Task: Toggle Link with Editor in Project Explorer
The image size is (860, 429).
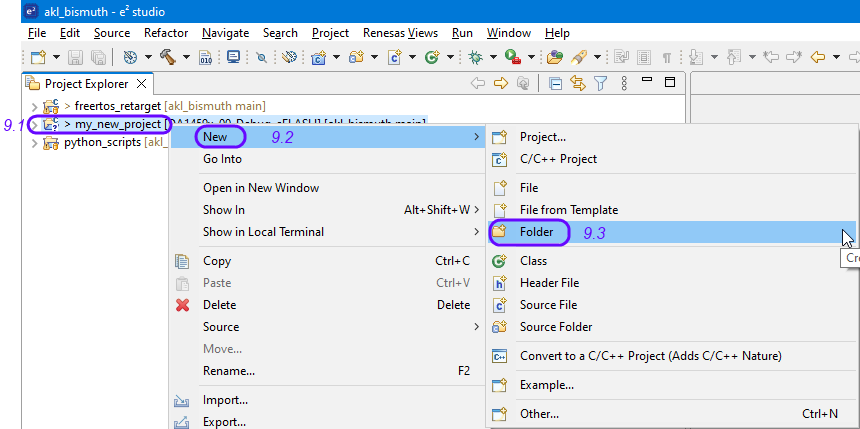Action: [x=578, y=83]
